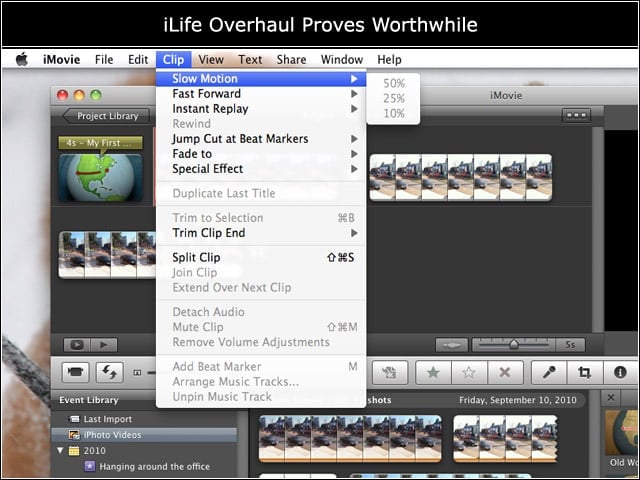Open the File menu

104,60
